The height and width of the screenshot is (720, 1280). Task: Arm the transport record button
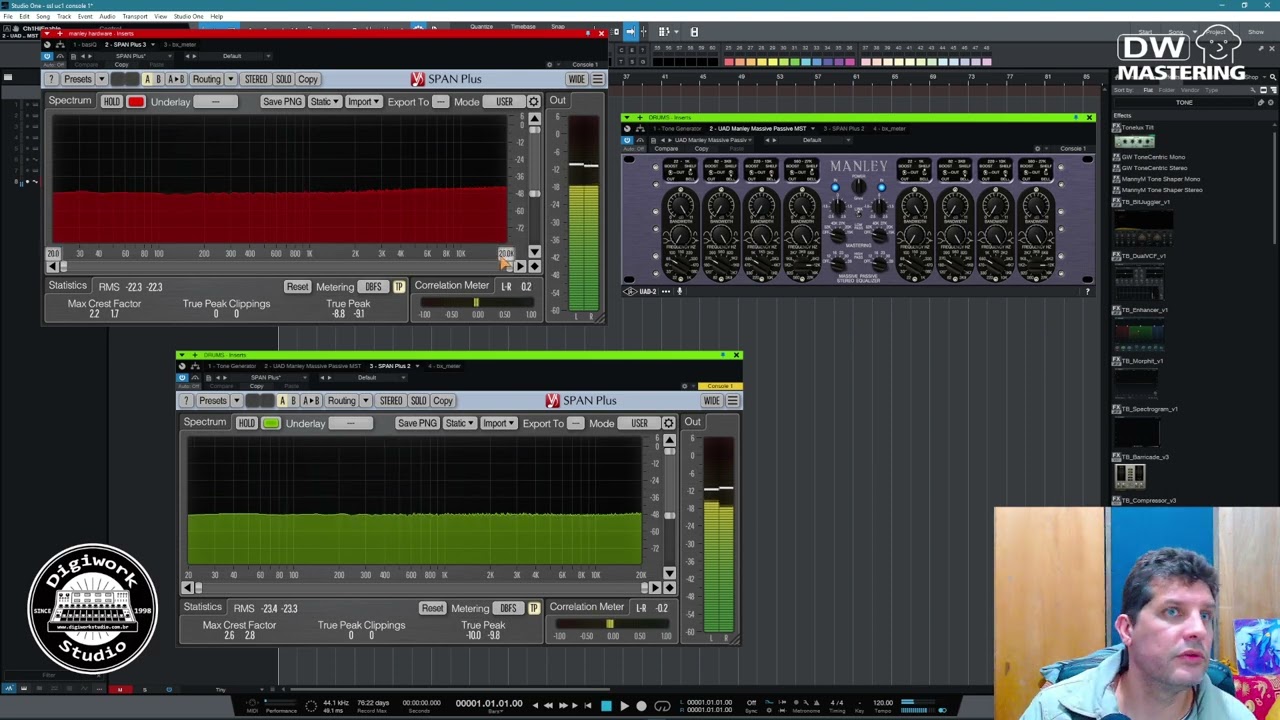pos(642,706)
